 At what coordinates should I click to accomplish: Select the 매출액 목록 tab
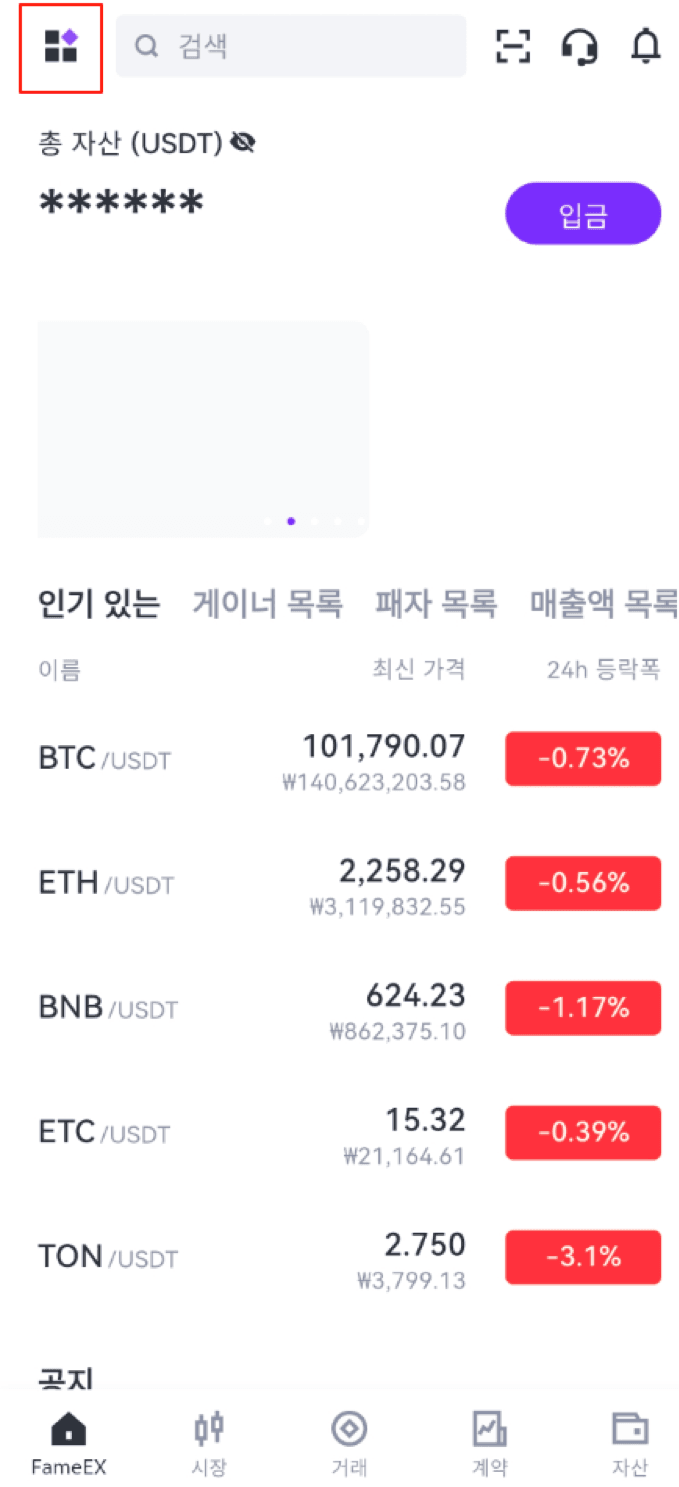tap(604, 604)
